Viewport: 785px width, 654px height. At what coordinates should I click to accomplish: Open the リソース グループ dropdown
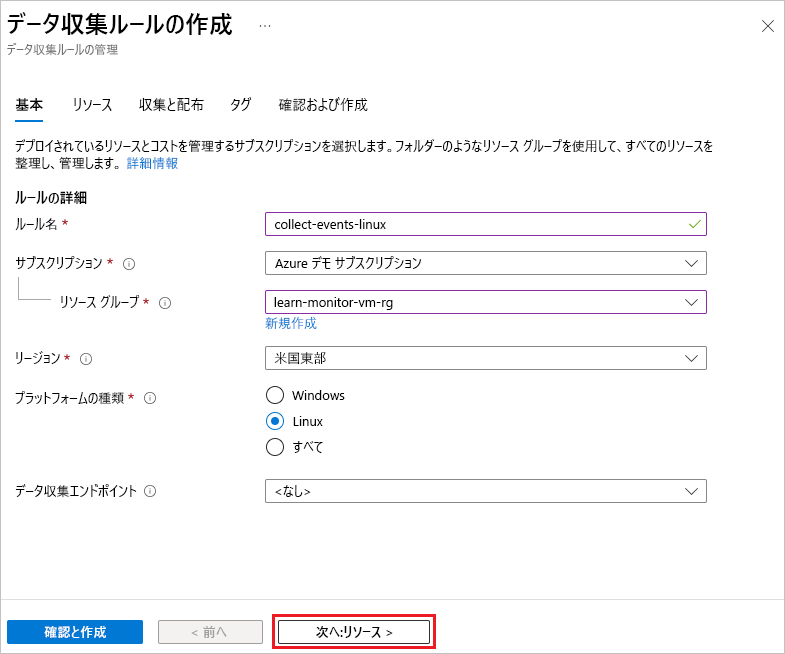(x=486, y=302)
